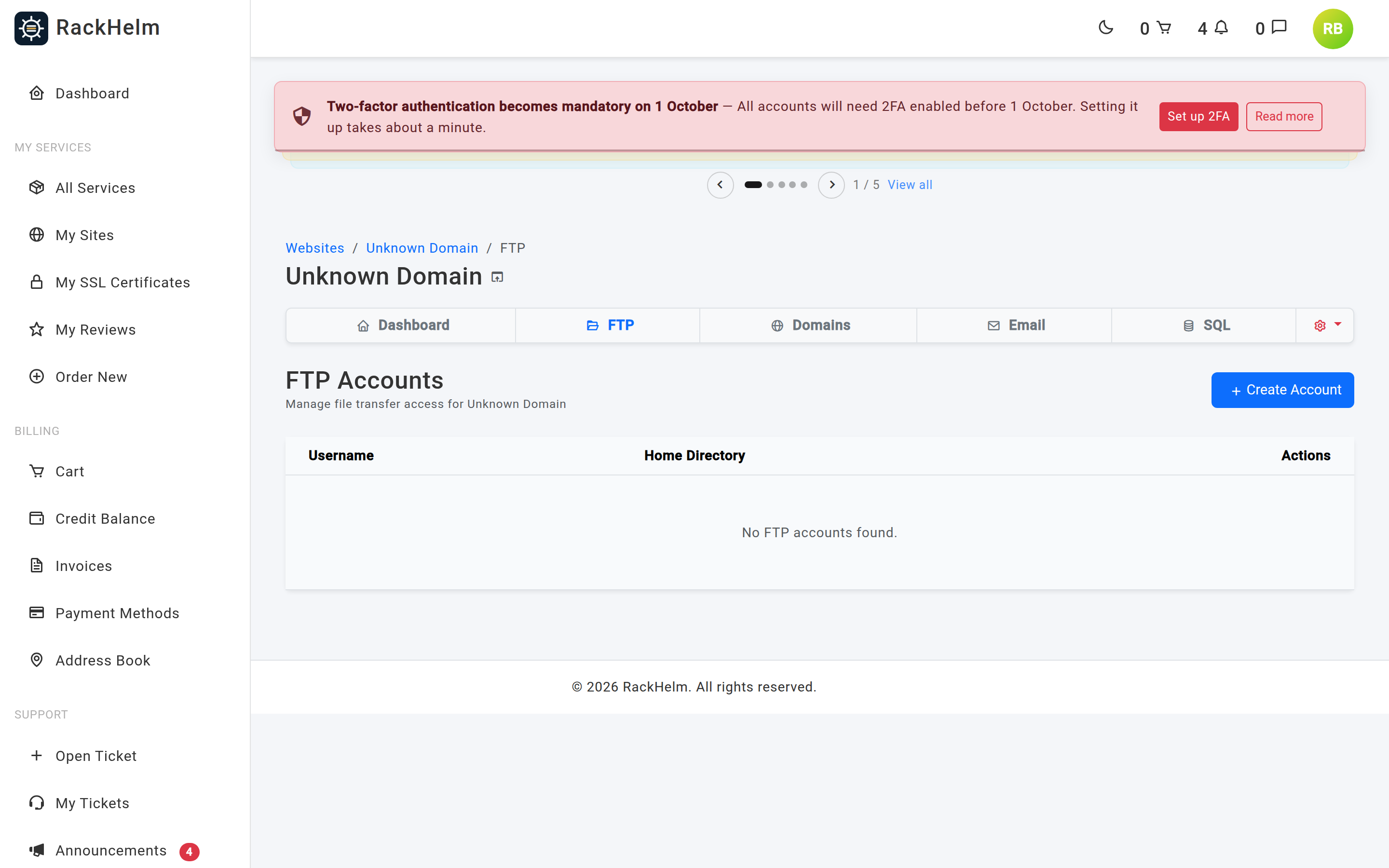Click the RackHelm logo icon
This screenshot has height=868, width=1389.
pyautogui.click(x=31, y=27)
